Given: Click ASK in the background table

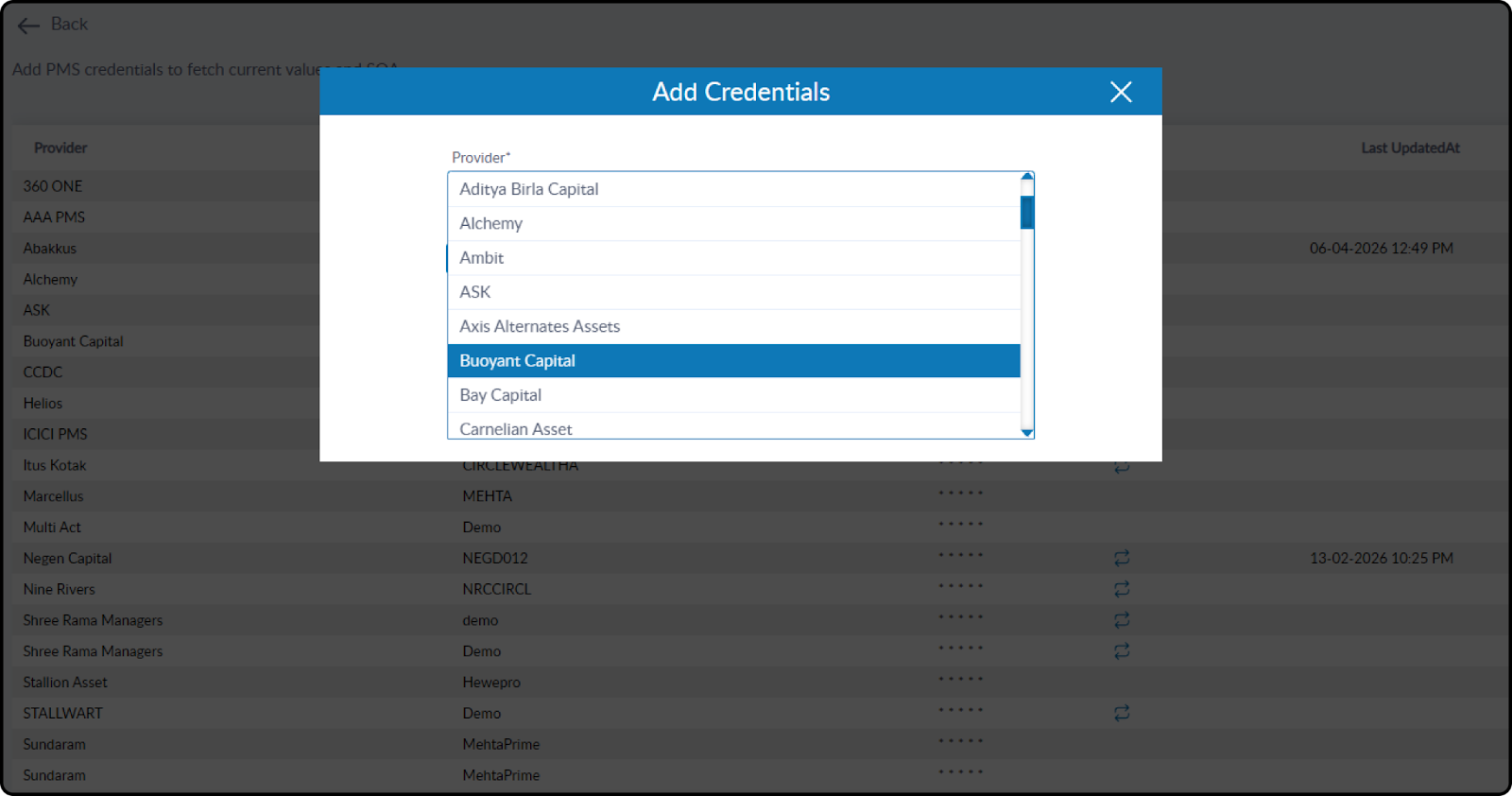Looking at the screenshot, I should point(37,310).
